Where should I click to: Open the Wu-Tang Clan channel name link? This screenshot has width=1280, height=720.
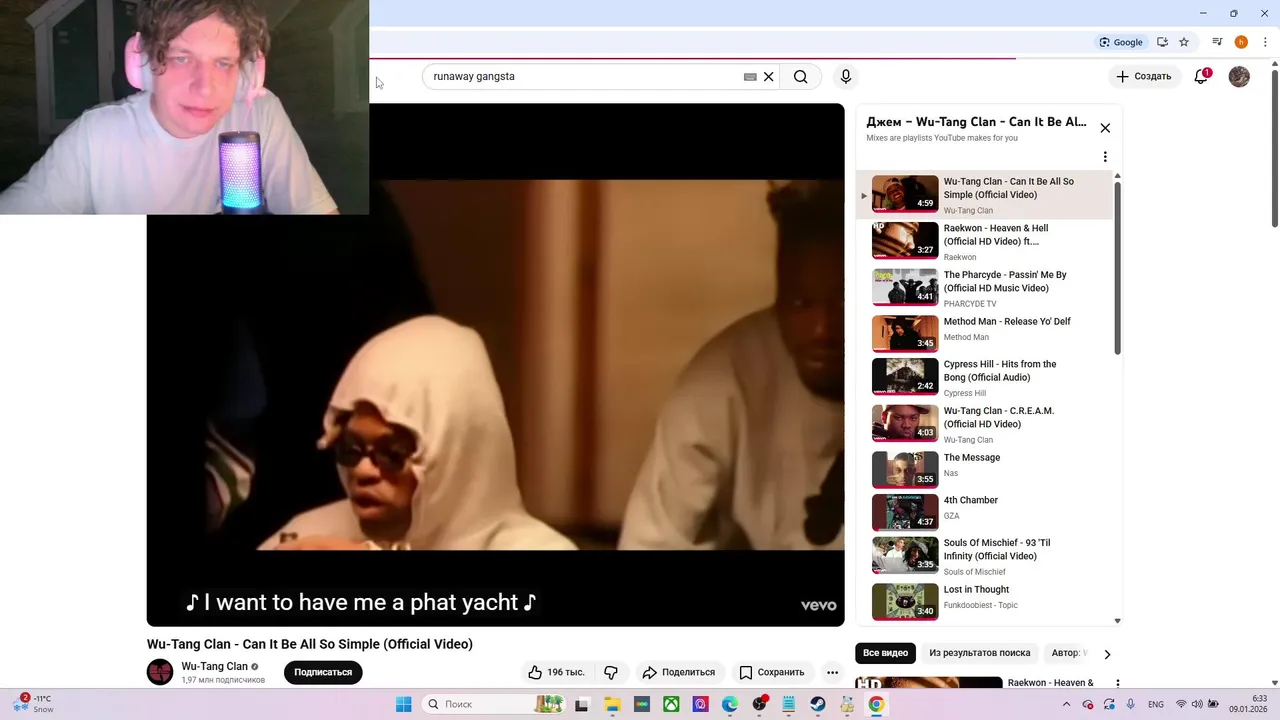point(214,666)
